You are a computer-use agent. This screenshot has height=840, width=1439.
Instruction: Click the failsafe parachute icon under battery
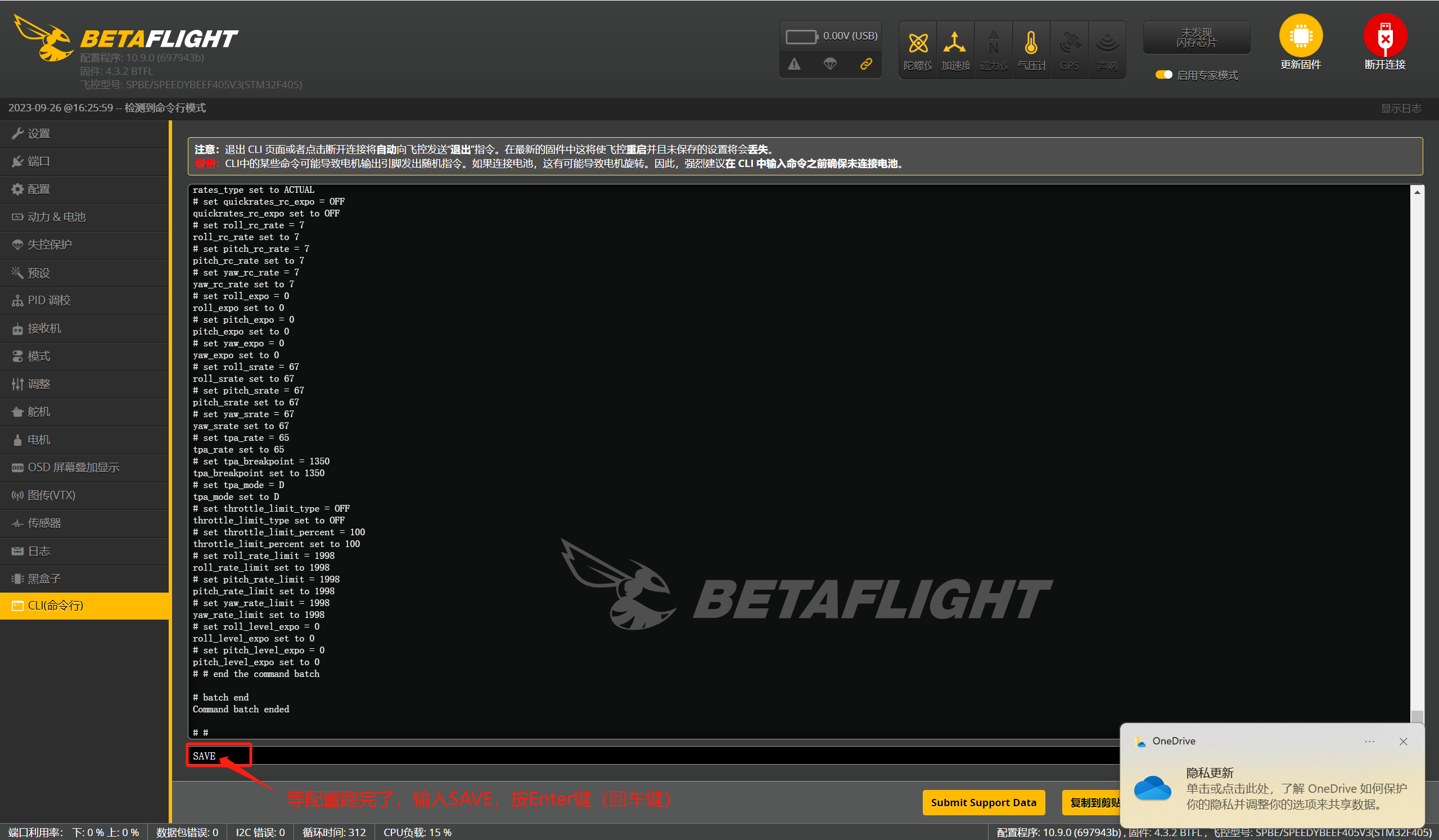829,64
